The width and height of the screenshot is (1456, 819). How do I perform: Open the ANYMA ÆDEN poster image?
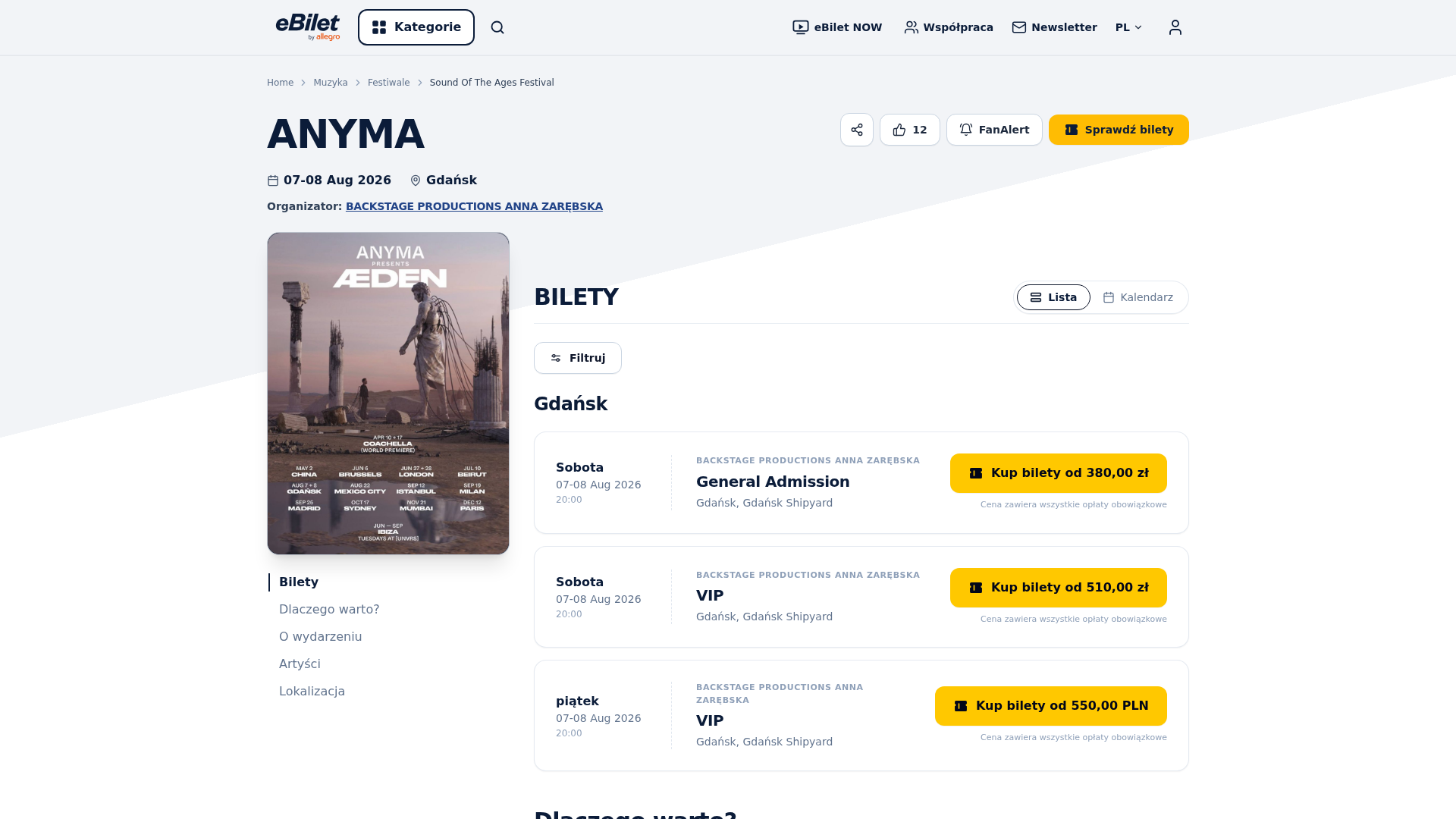pos(388,394)
